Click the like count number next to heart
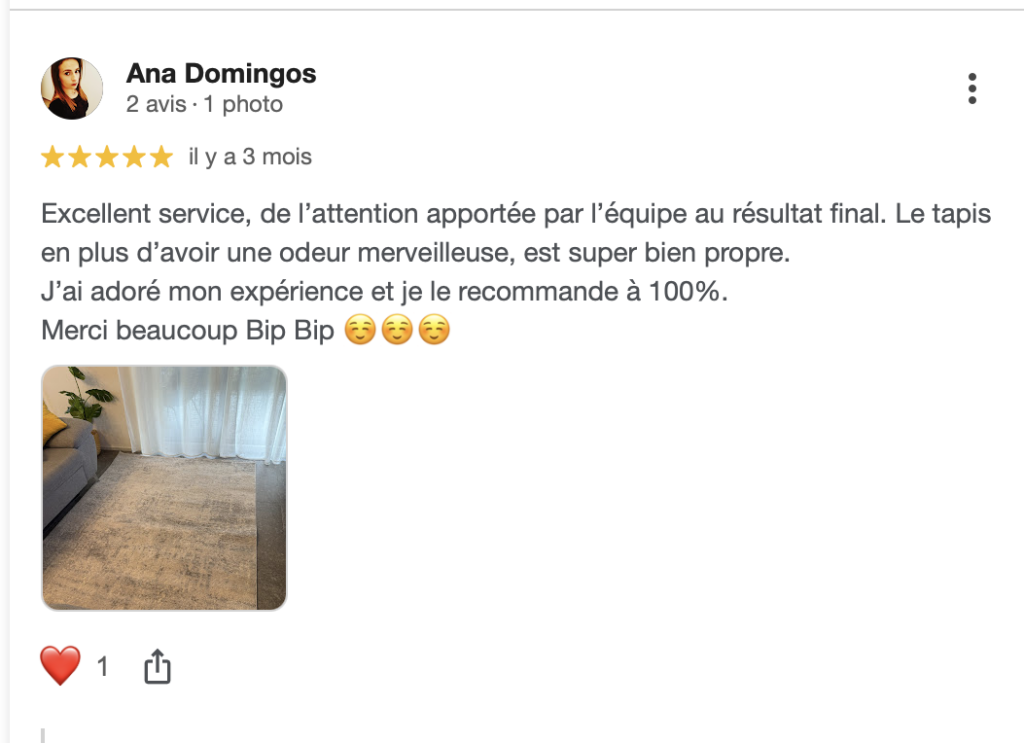The image size is (1024, 743). [x=102, y=667]
